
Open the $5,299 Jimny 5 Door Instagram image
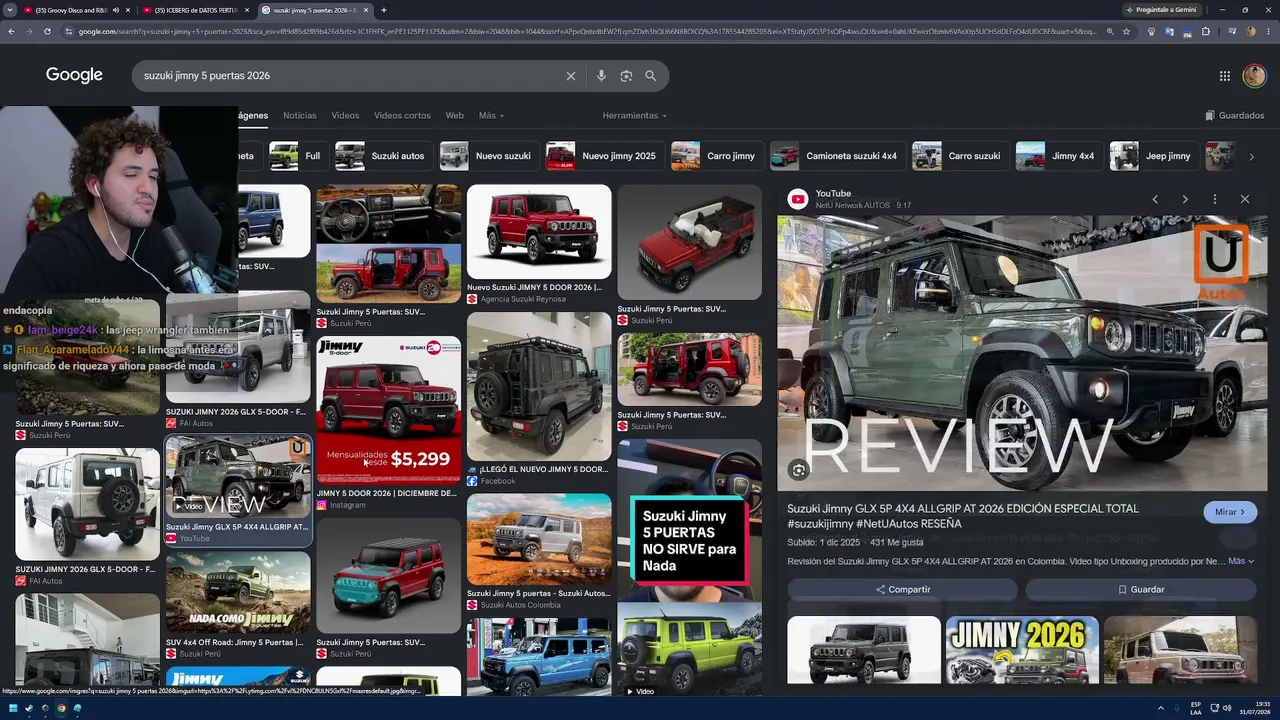(389, 410)
